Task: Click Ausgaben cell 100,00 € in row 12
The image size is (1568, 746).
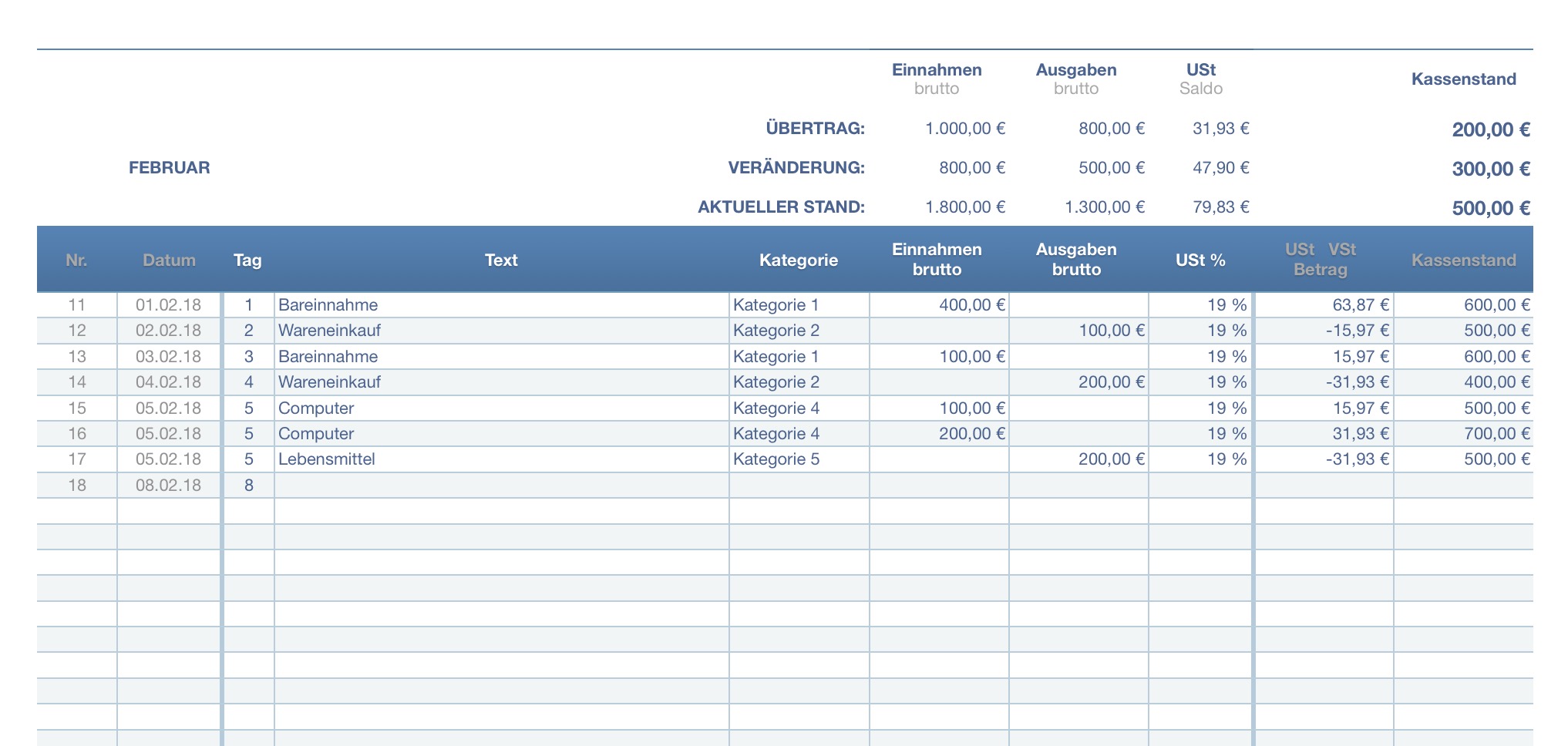Action: tap(1111, 331)
